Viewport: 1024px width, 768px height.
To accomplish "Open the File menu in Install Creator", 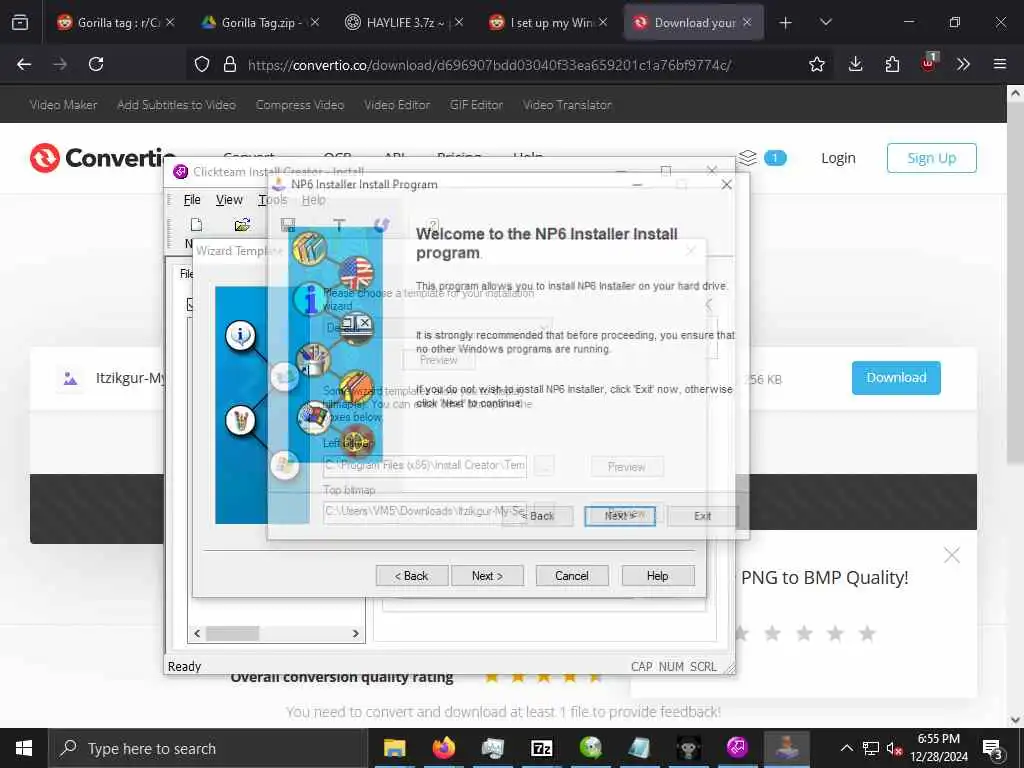I will point(192,200).
